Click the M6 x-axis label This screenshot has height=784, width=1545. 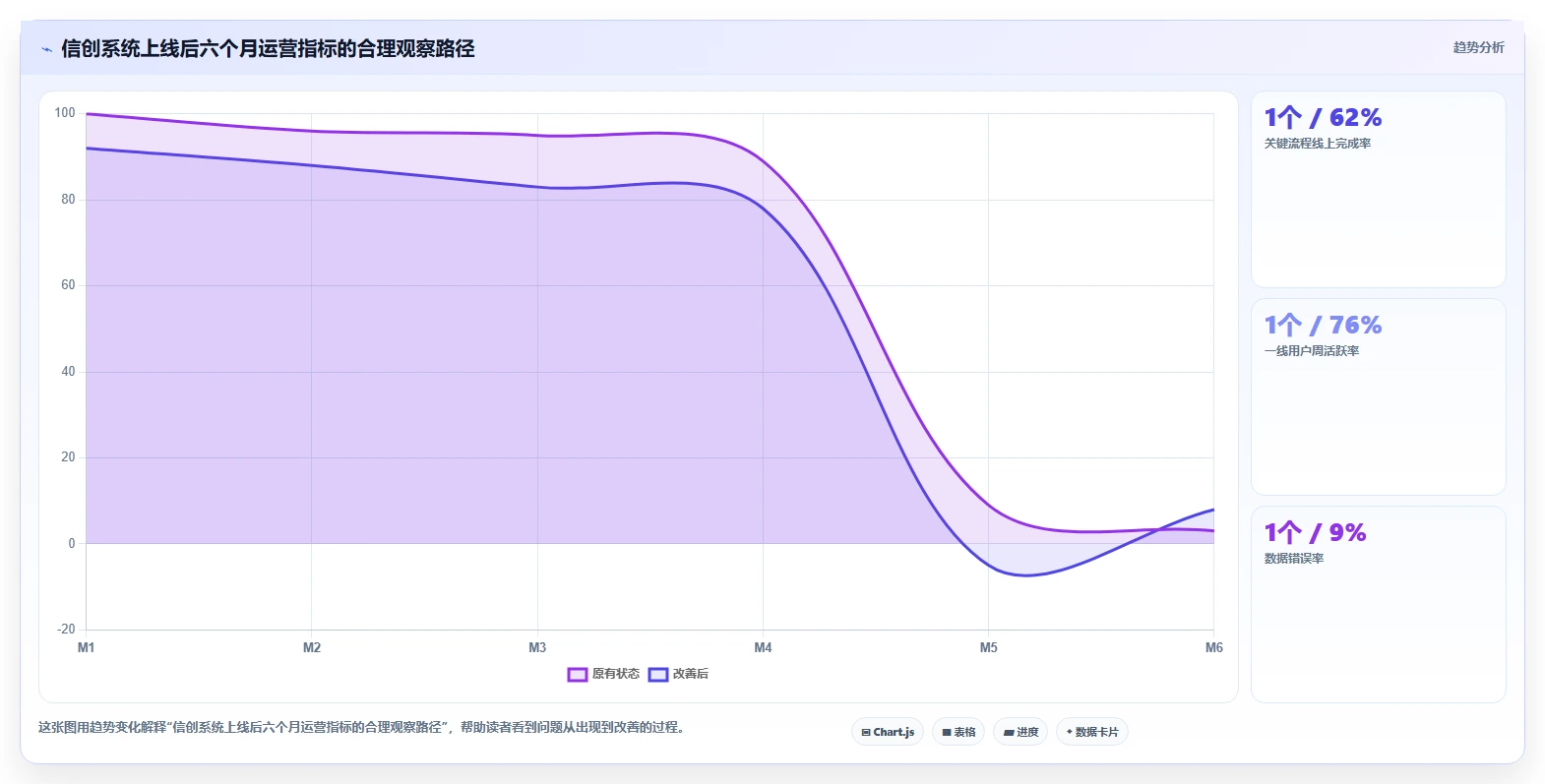coord(1214,647)
